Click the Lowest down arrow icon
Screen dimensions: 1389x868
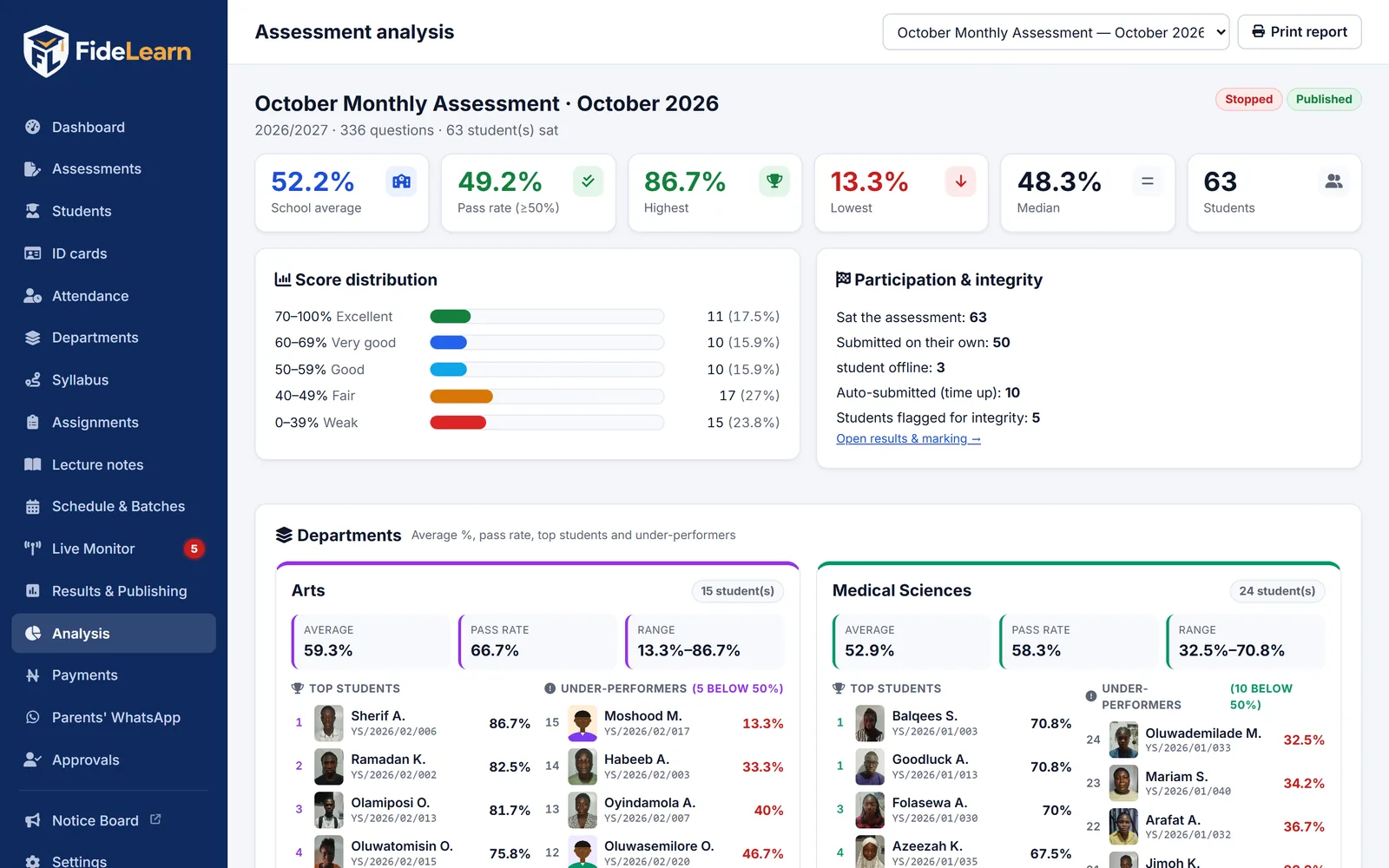click(961, 181)
